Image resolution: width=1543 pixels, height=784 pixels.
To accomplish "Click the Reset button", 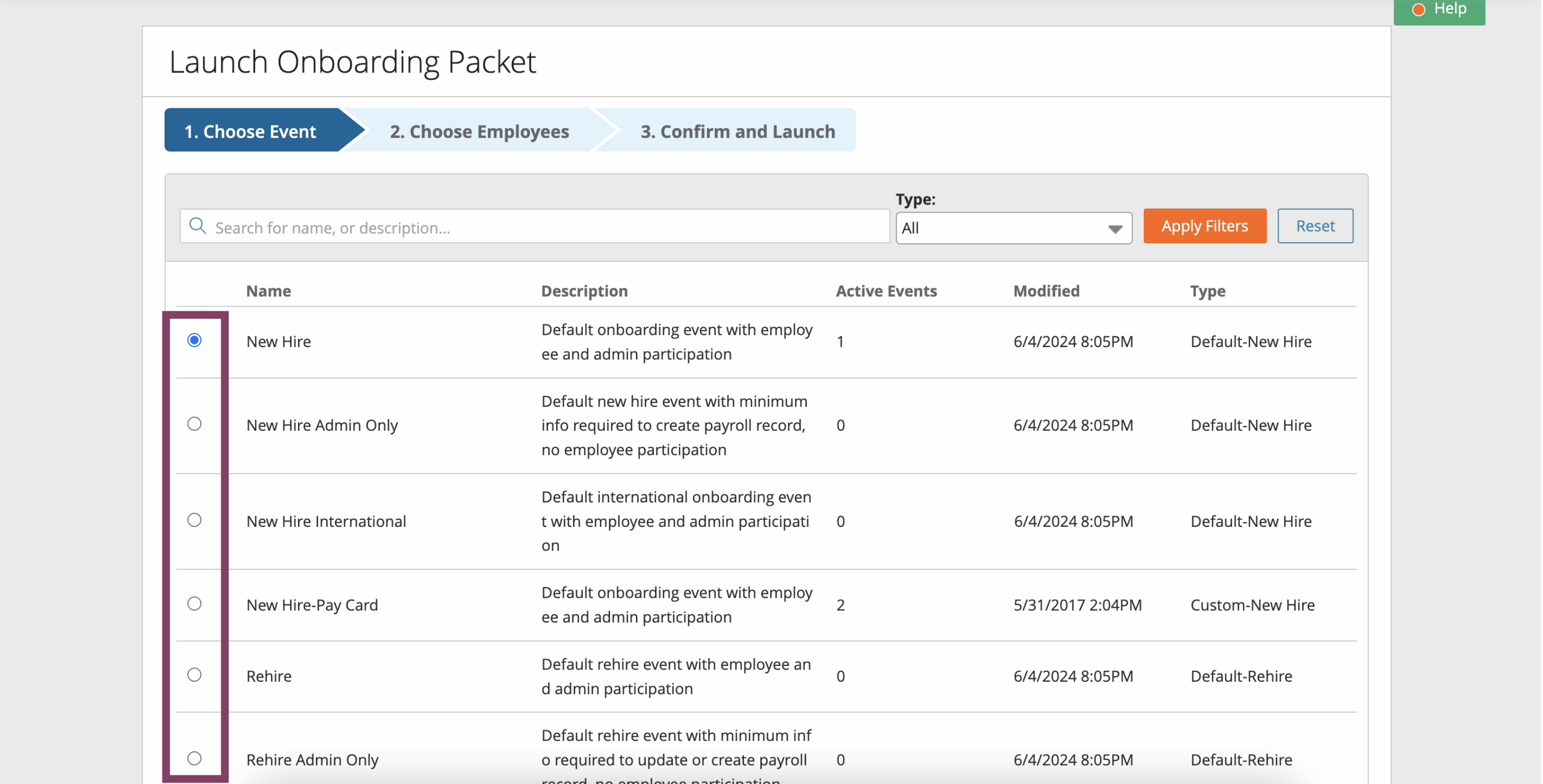I will tap(1315, 226).
